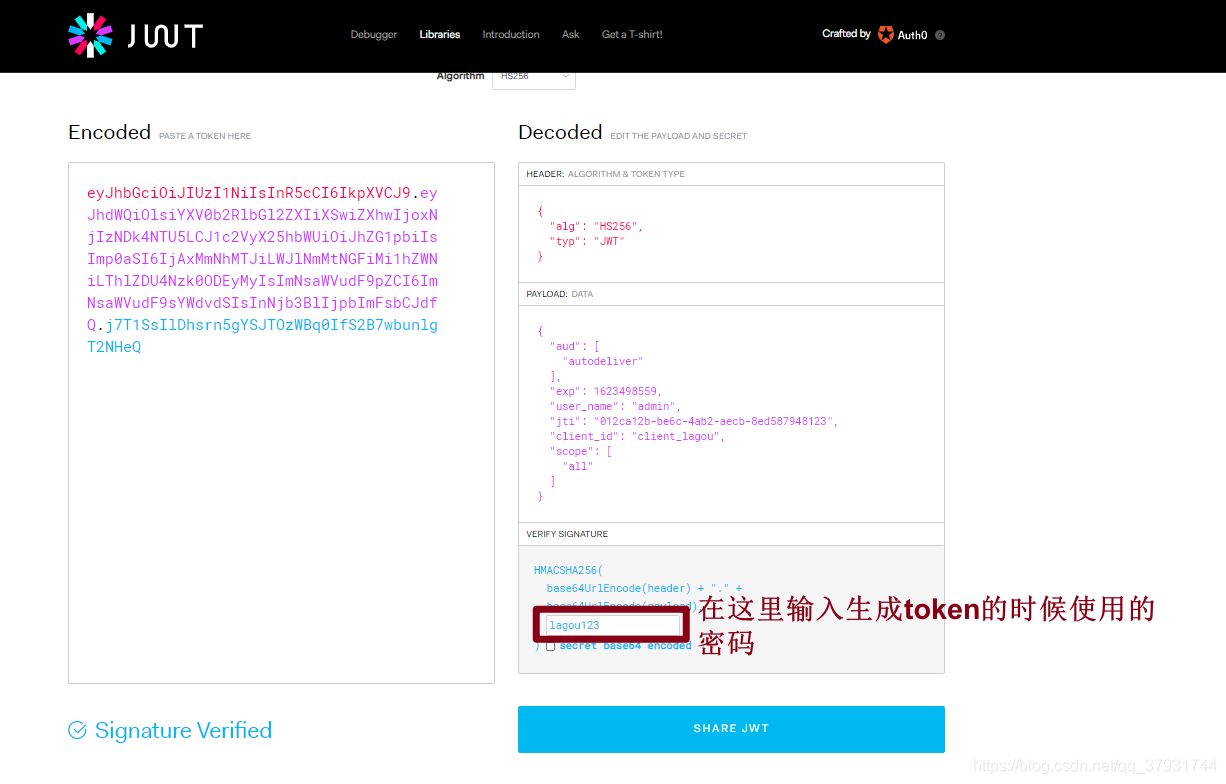
Task: Click the HMACSHA256( text
Action: [569, 570]
